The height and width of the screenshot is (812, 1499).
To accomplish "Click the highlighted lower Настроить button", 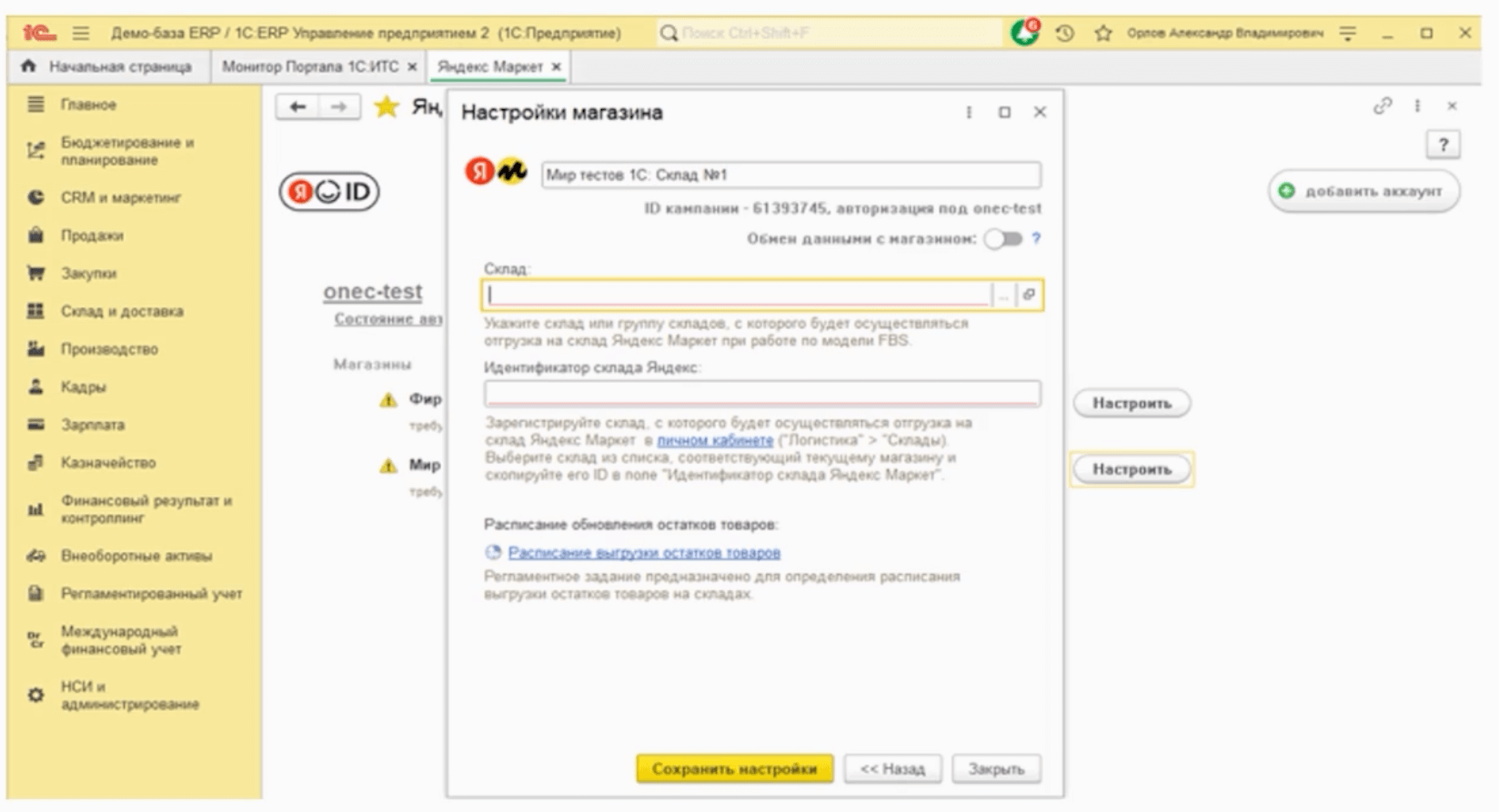I will [1132, 469].
